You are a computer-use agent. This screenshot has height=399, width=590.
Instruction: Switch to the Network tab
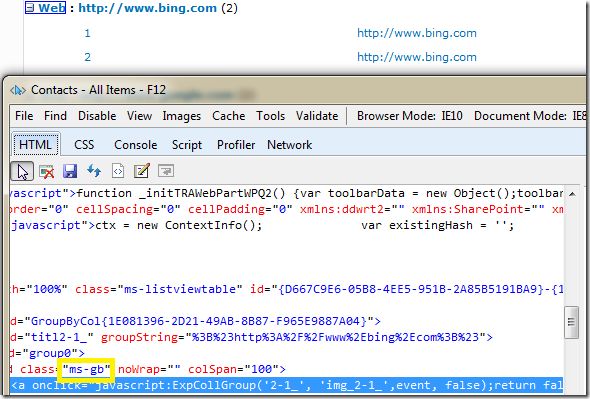tap(289, 145)
